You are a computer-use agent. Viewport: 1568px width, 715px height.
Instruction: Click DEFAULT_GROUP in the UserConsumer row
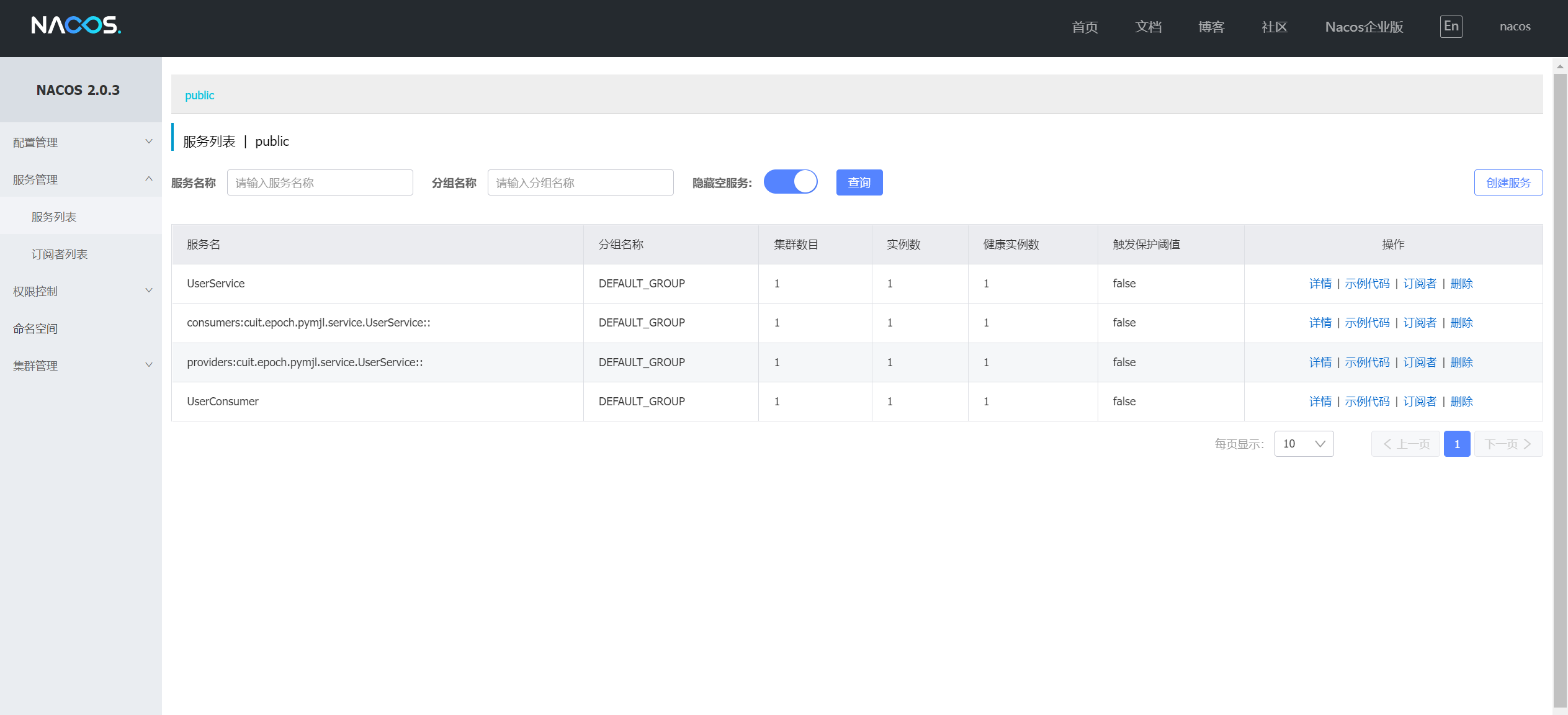click(642, 402)
